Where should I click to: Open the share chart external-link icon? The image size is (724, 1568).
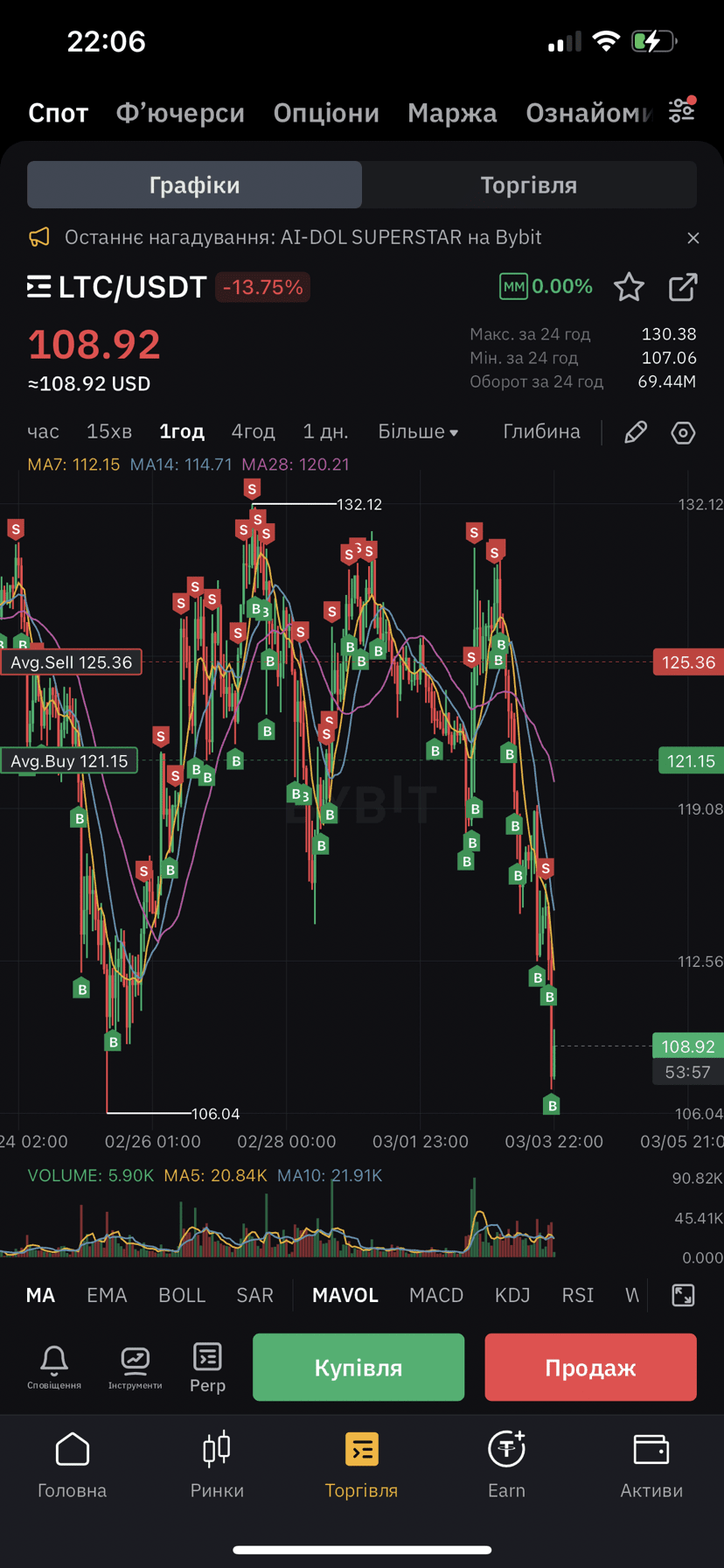click(x=683, y=287)
